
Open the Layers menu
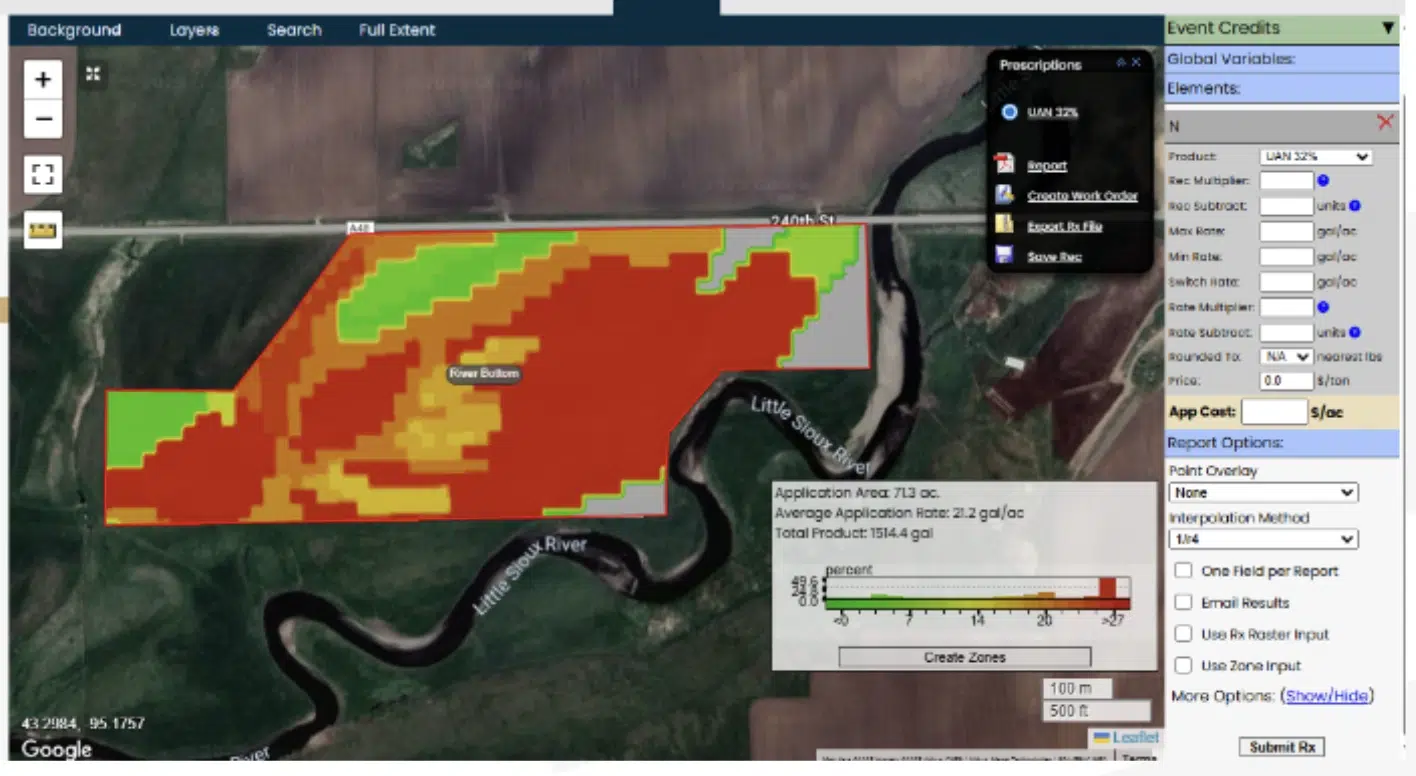(x=193, y=30)
